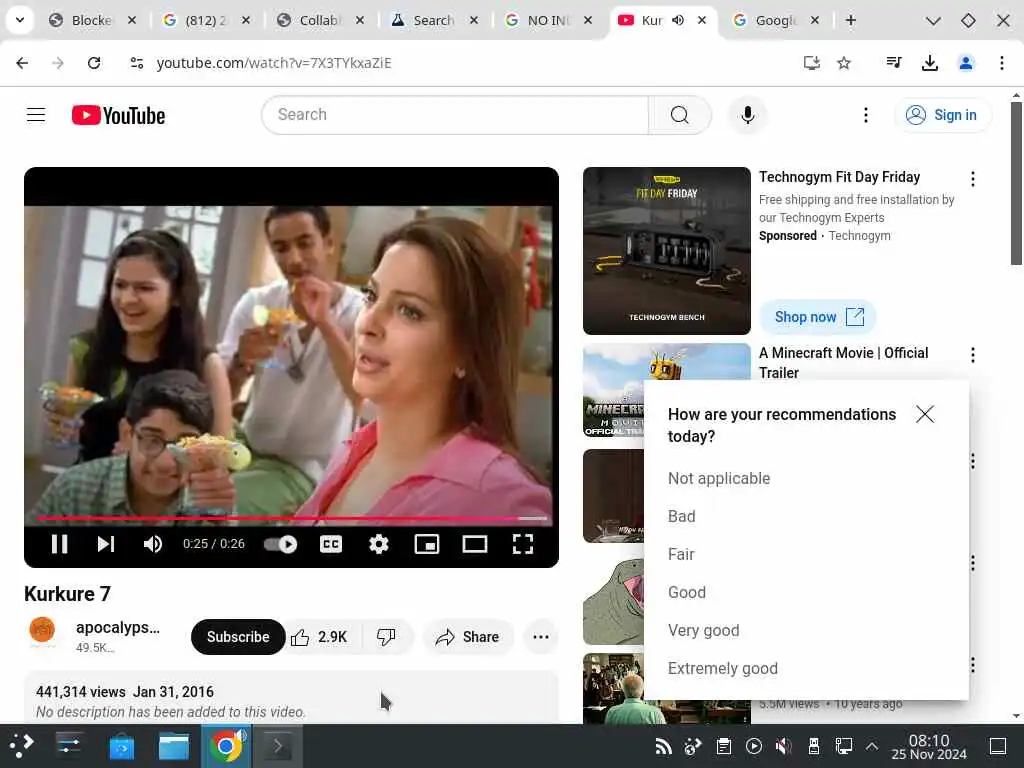
Task: Enable miniplayer mode
Action: (427, 544)
